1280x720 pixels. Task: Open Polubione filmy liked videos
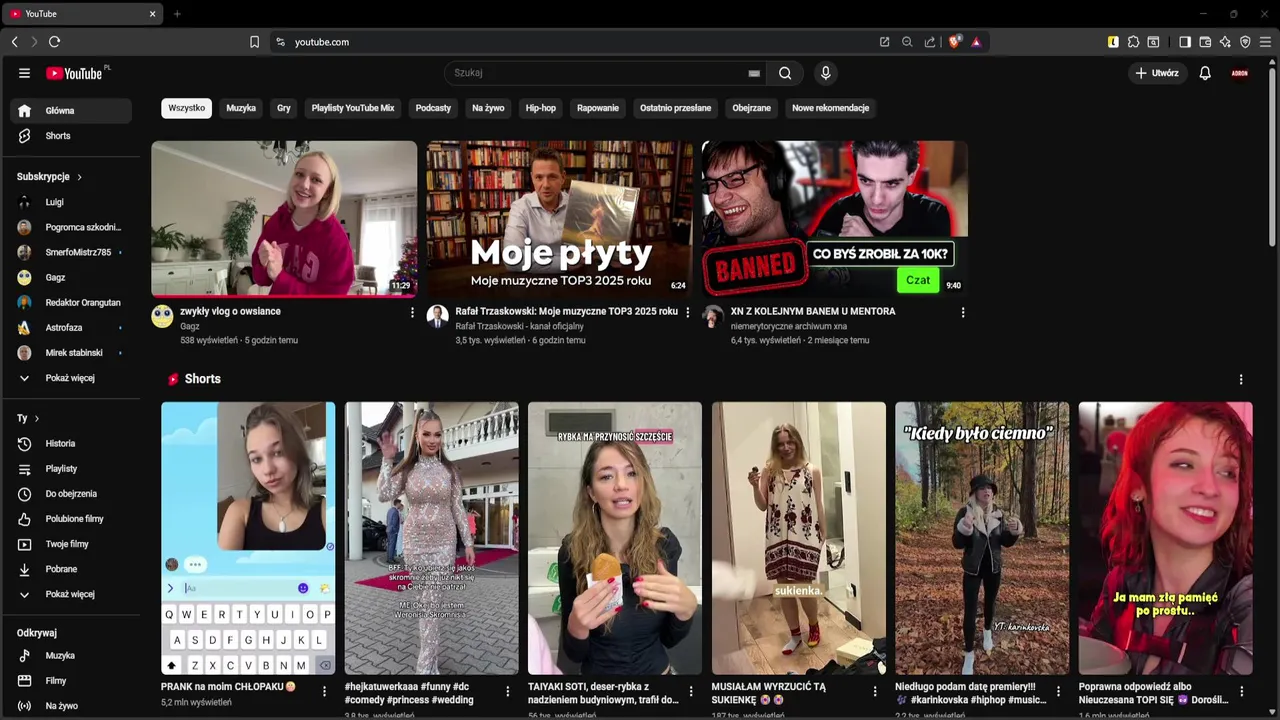70,519
